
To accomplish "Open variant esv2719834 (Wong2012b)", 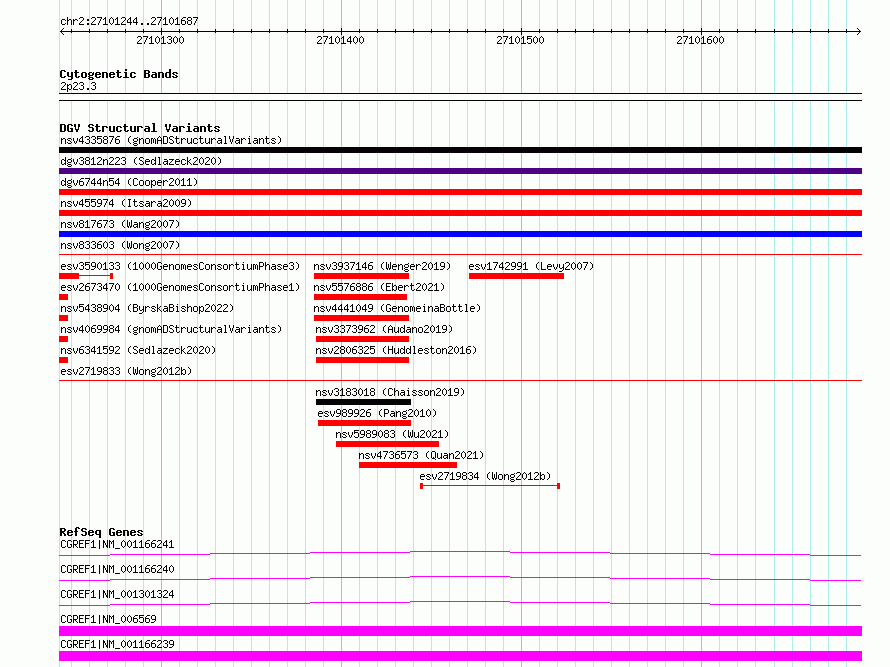I will 485,476.
